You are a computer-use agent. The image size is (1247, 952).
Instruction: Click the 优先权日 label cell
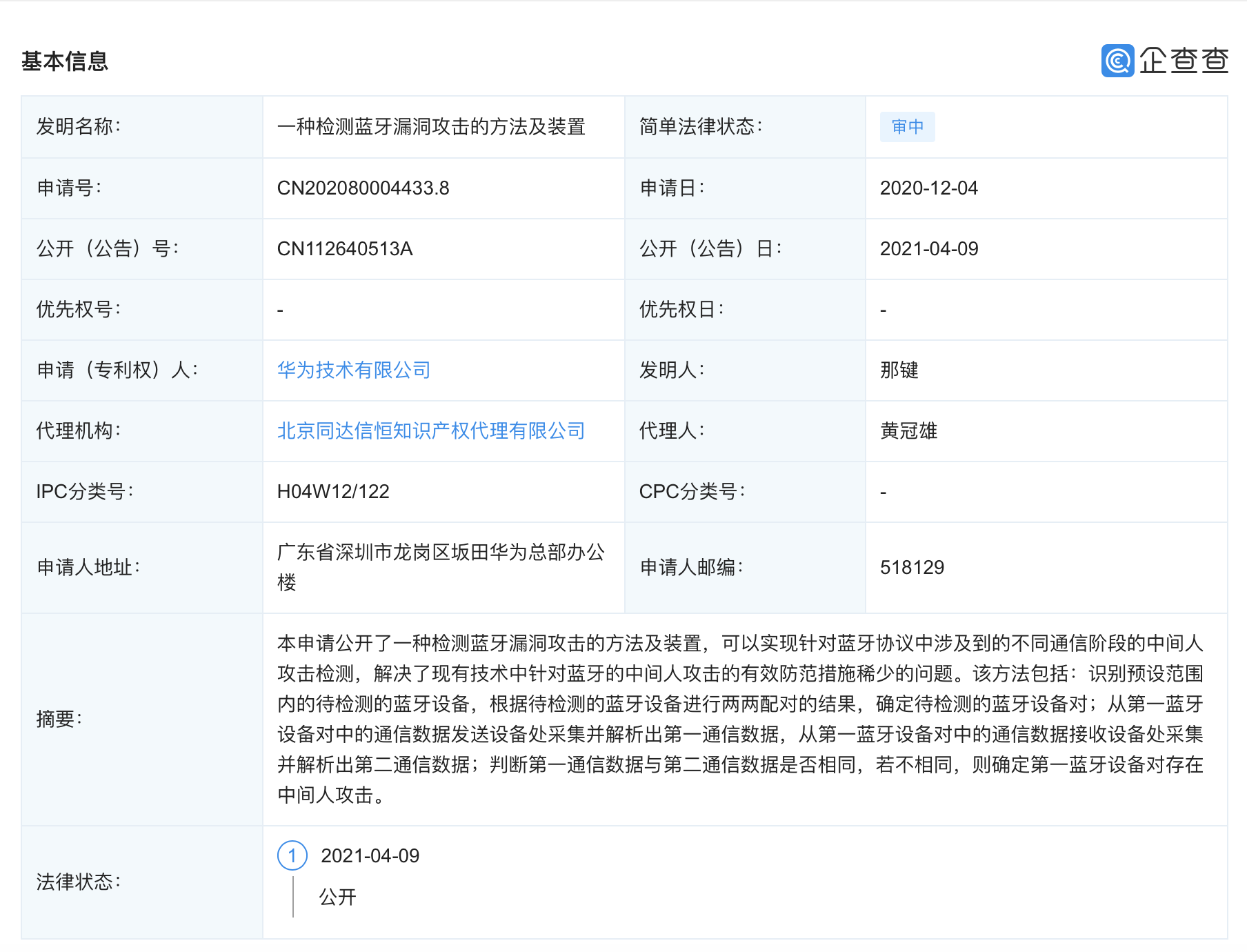coord(745,310)
